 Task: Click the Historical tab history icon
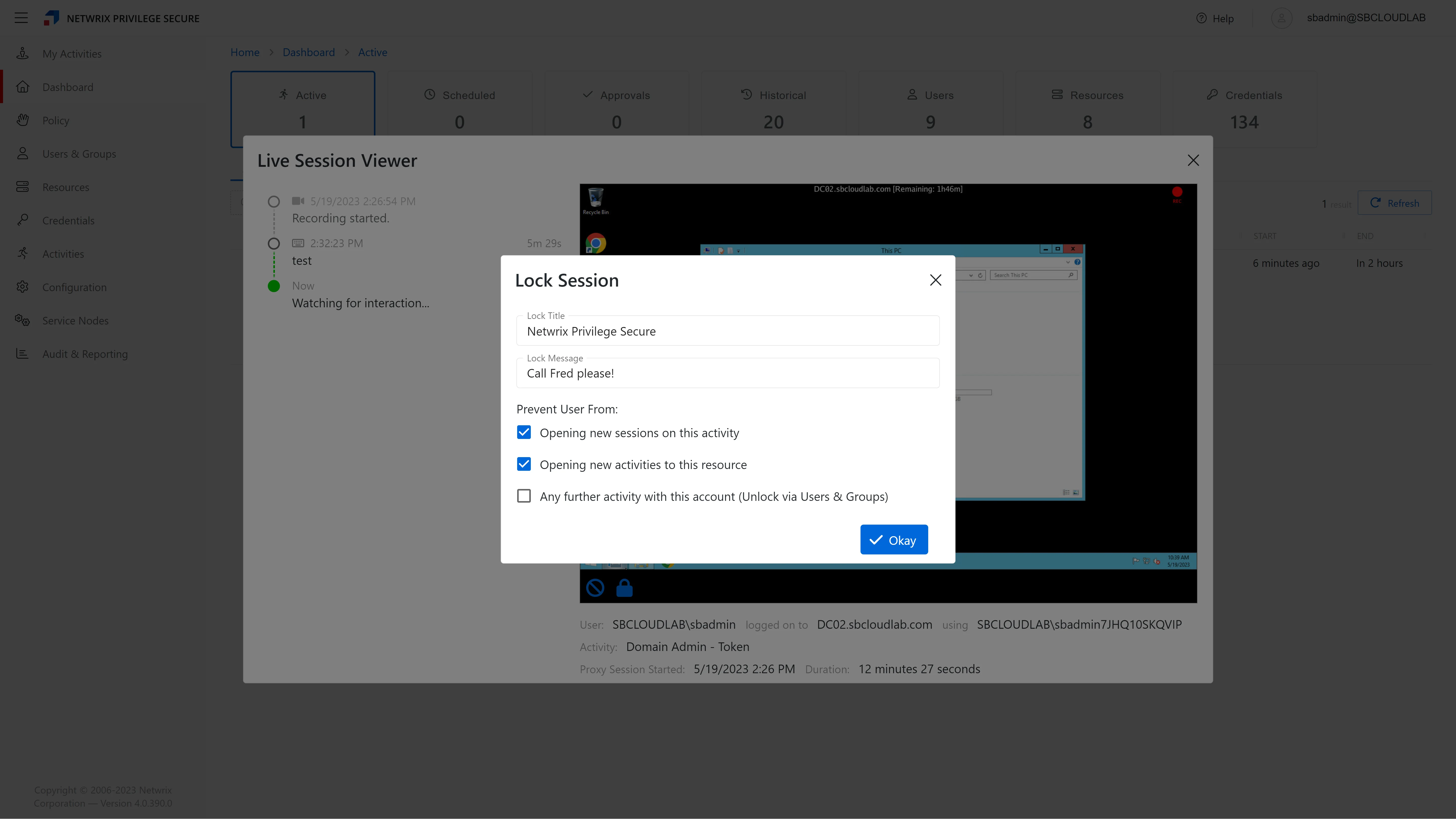(746, 95)
